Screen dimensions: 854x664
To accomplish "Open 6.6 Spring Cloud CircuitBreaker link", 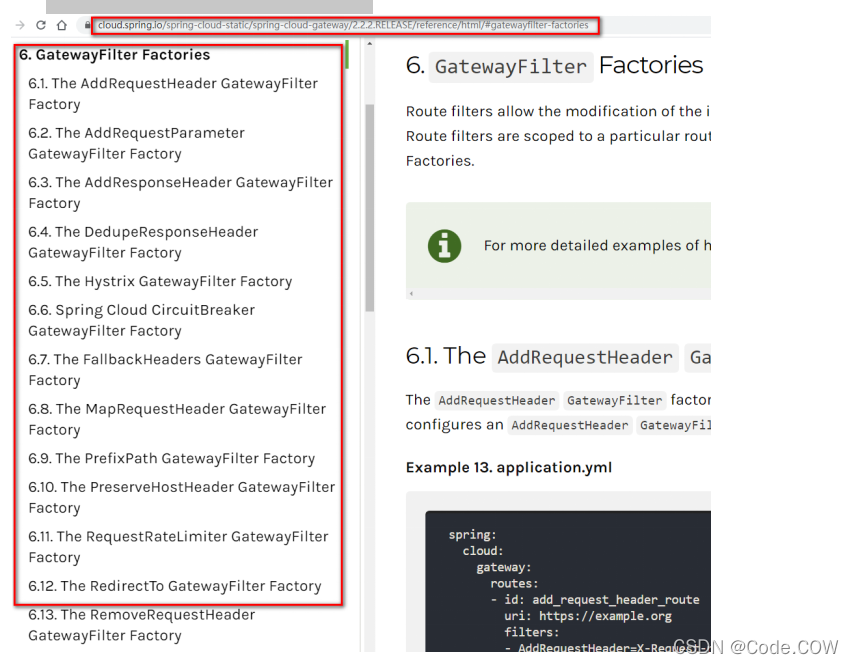I will (142, 320).
